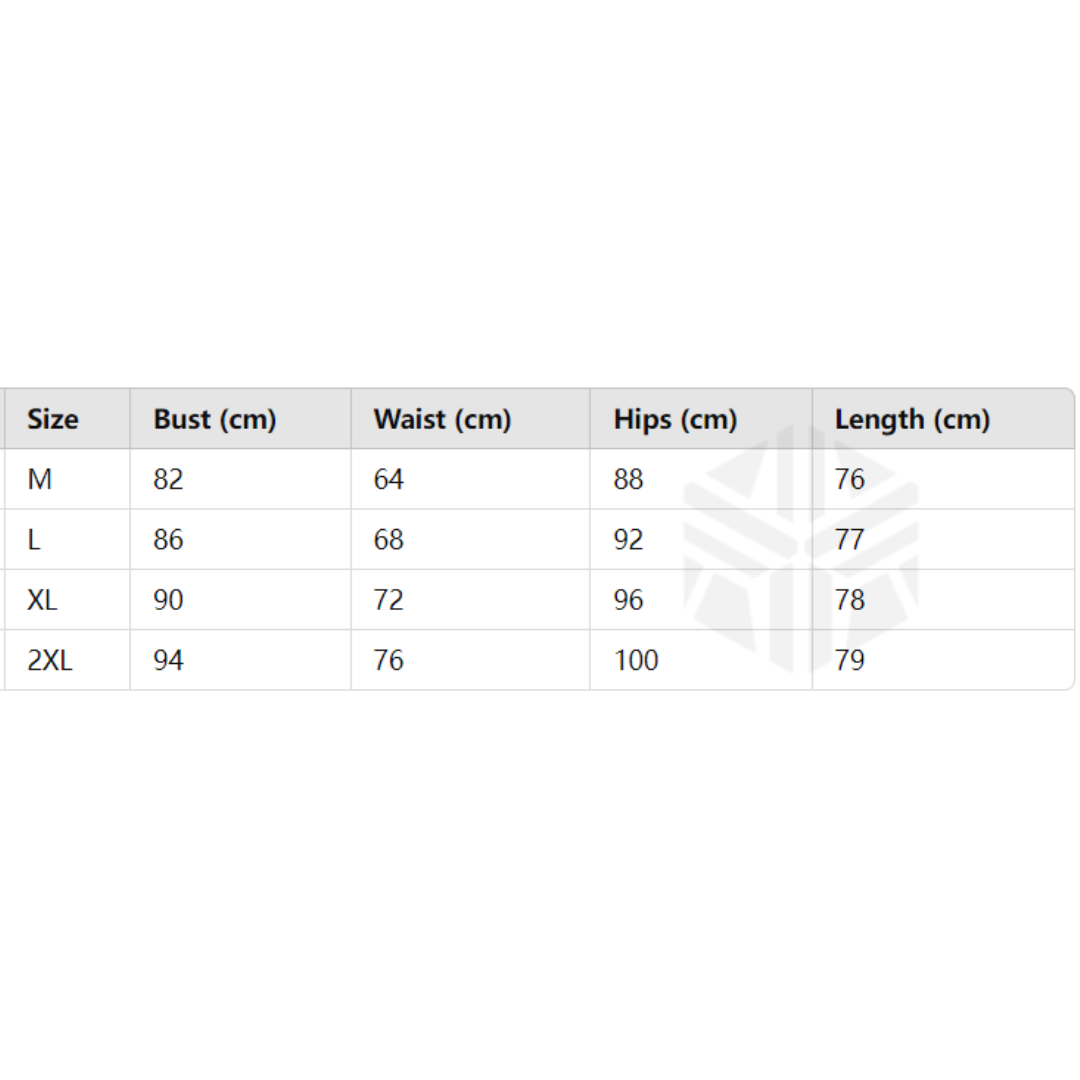
Task: Select hips value 100 for size 2XL
Action: [636, 660]
